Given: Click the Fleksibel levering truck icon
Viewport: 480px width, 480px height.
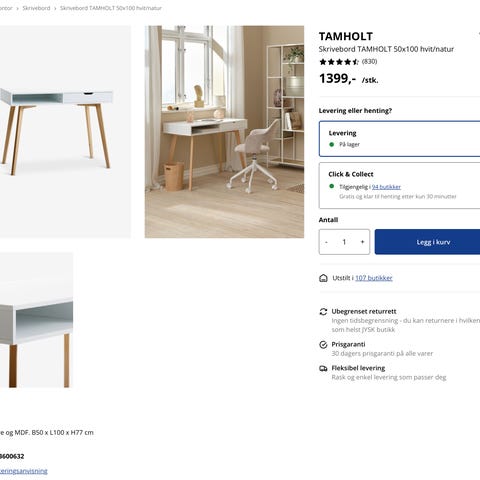Looking at the screenshot, I should tap(323, 368).
